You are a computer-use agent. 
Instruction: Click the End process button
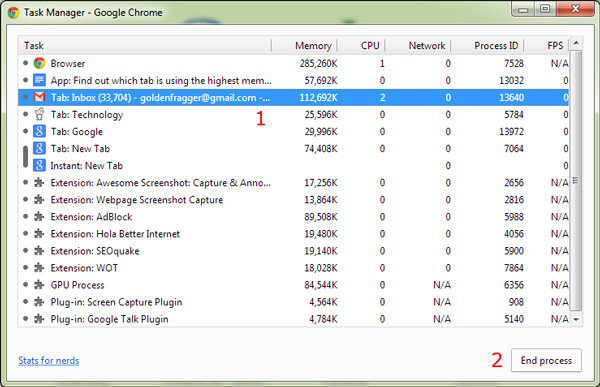tap(546, 360)
